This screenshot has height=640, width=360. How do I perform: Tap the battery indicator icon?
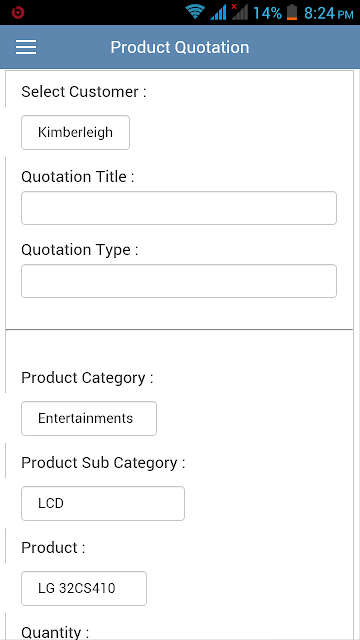pyautogui.click(x=292, y=12)
